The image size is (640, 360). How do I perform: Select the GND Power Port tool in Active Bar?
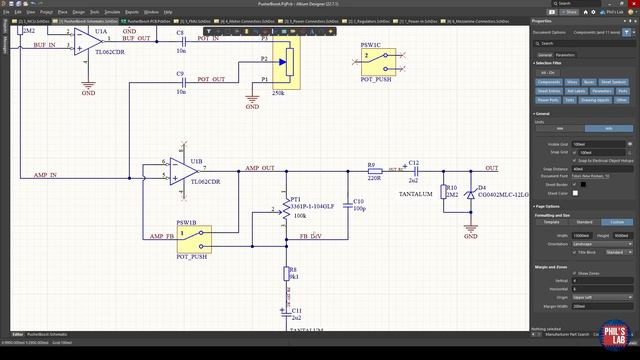click(265, 31)
